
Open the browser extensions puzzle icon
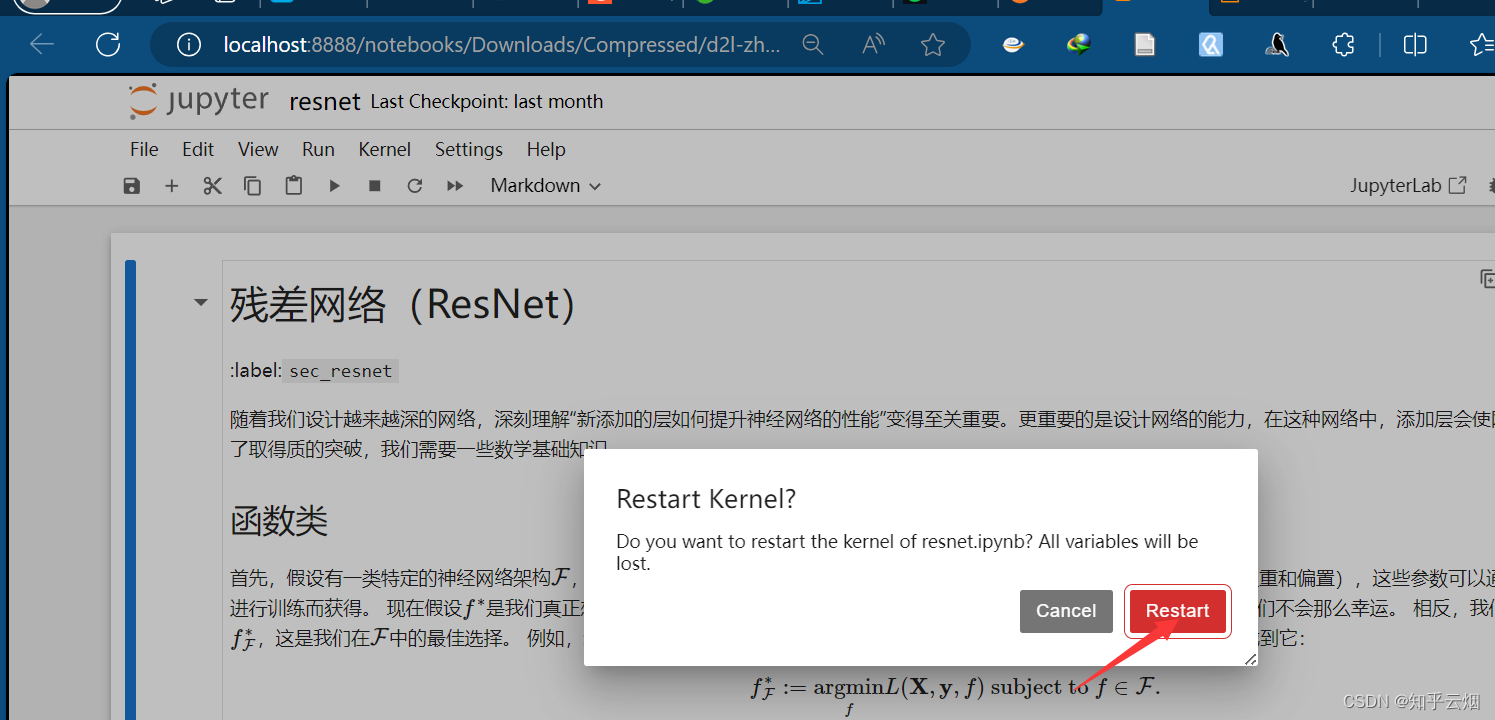tap(1344, 44)
